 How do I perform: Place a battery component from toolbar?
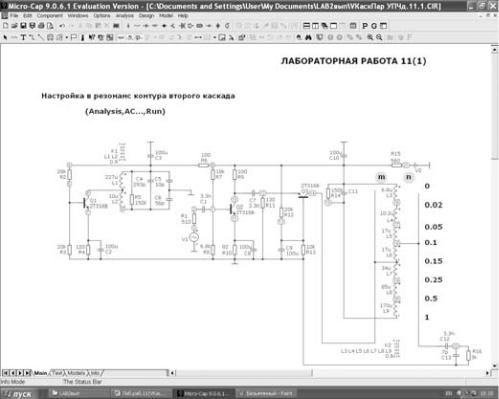pyautogui.click(x=208, y=26)
